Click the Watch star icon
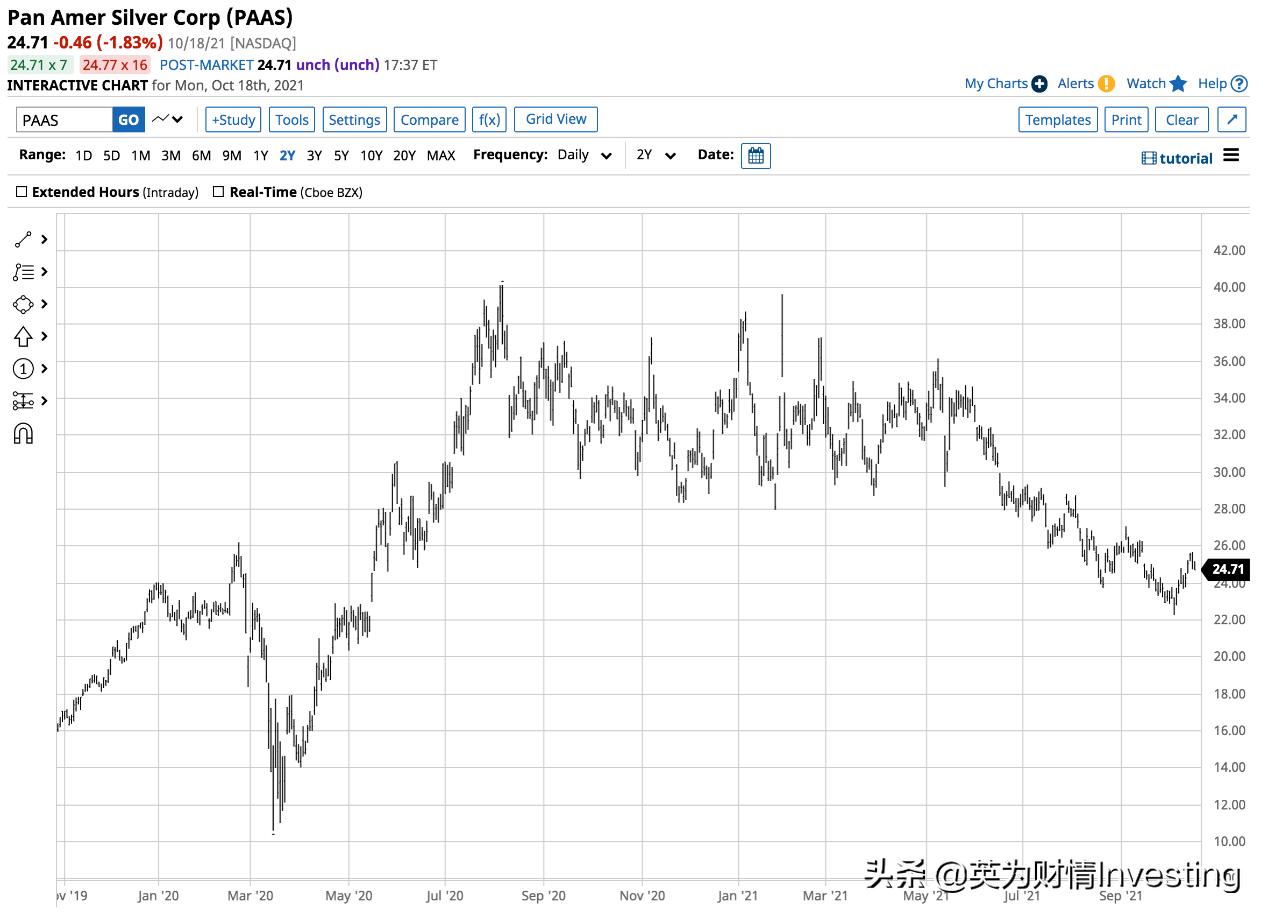The image size is (1268, 916). click(x=1178, y=84)
